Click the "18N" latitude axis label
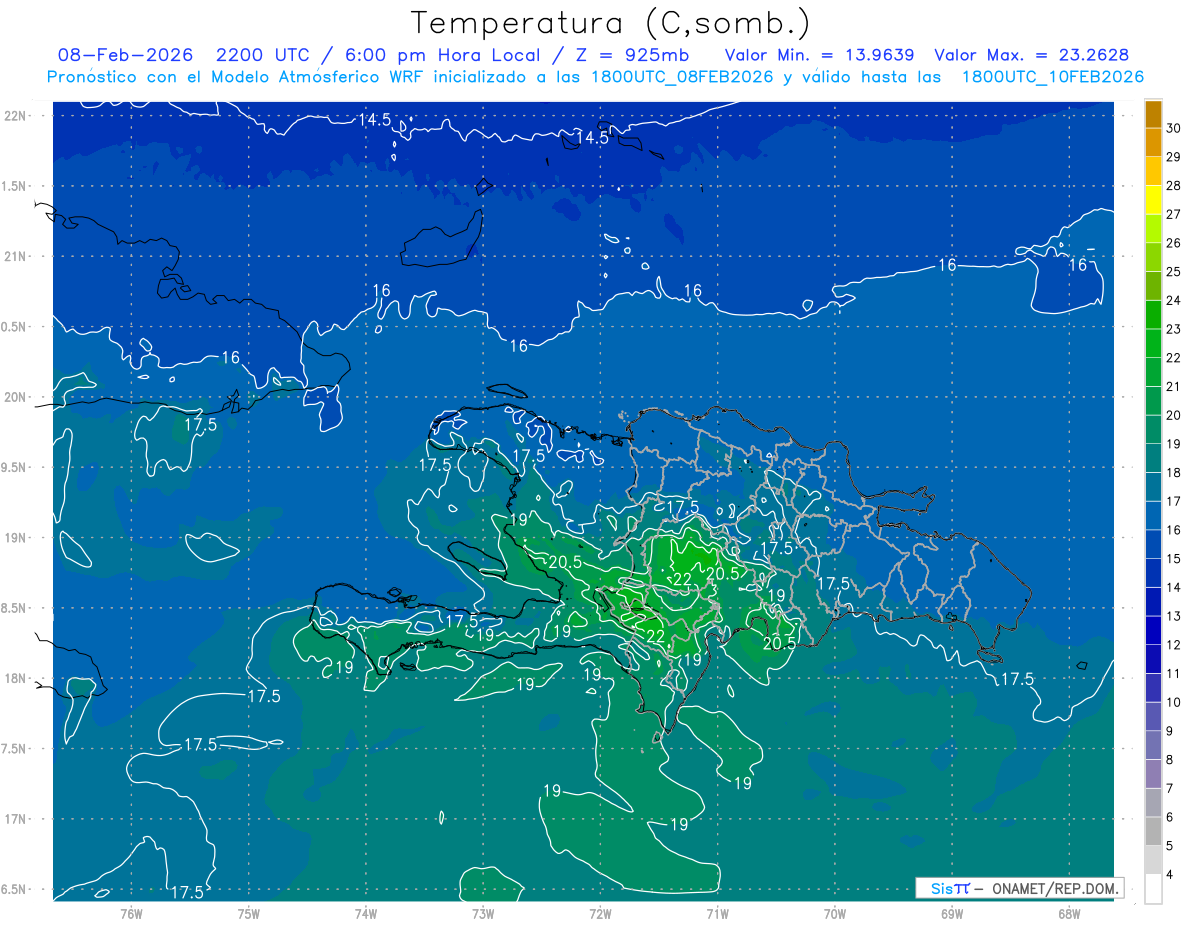 [16, 679]
